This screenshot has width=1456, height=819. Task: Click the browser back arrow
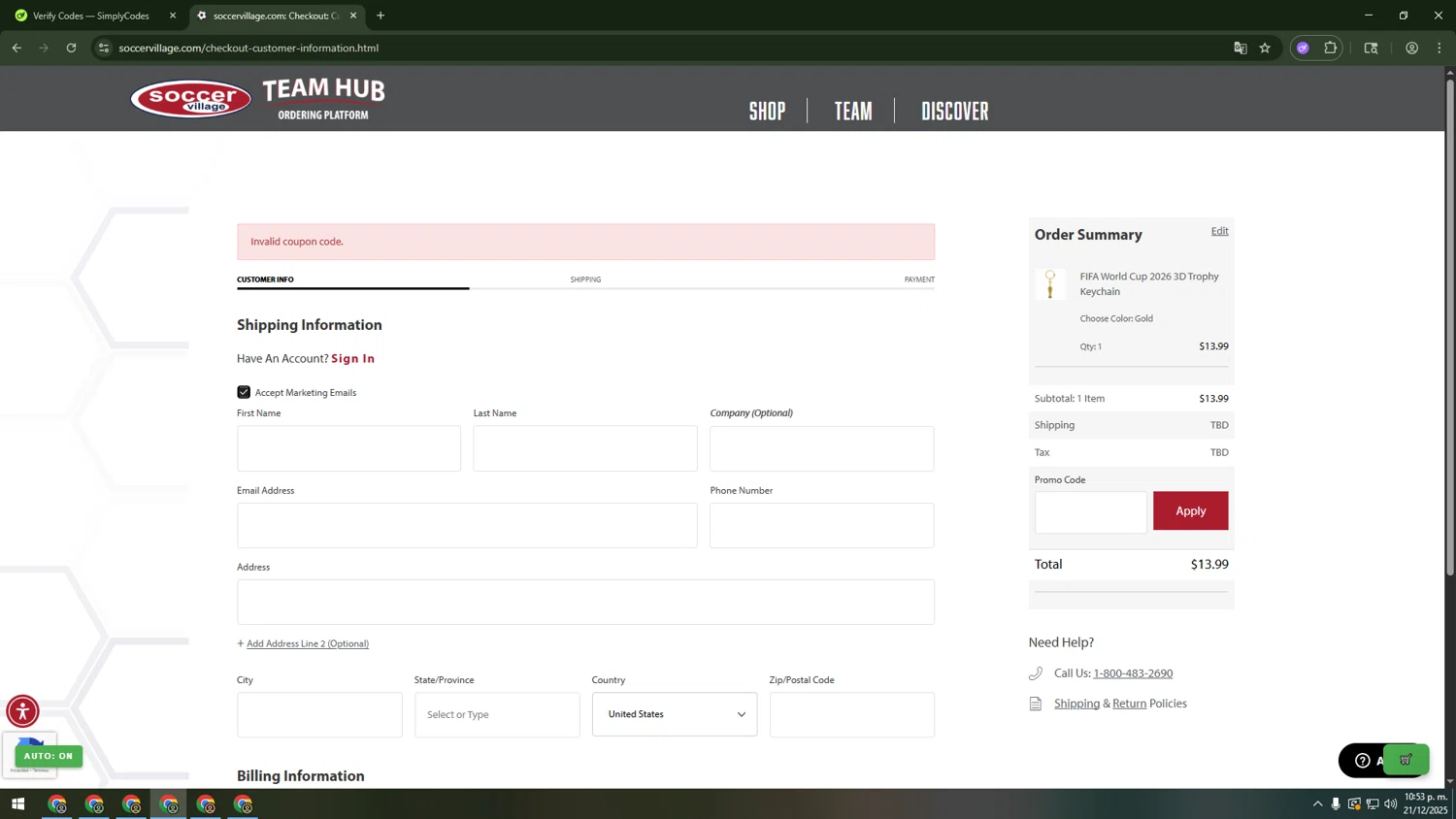tap(17, 48)
